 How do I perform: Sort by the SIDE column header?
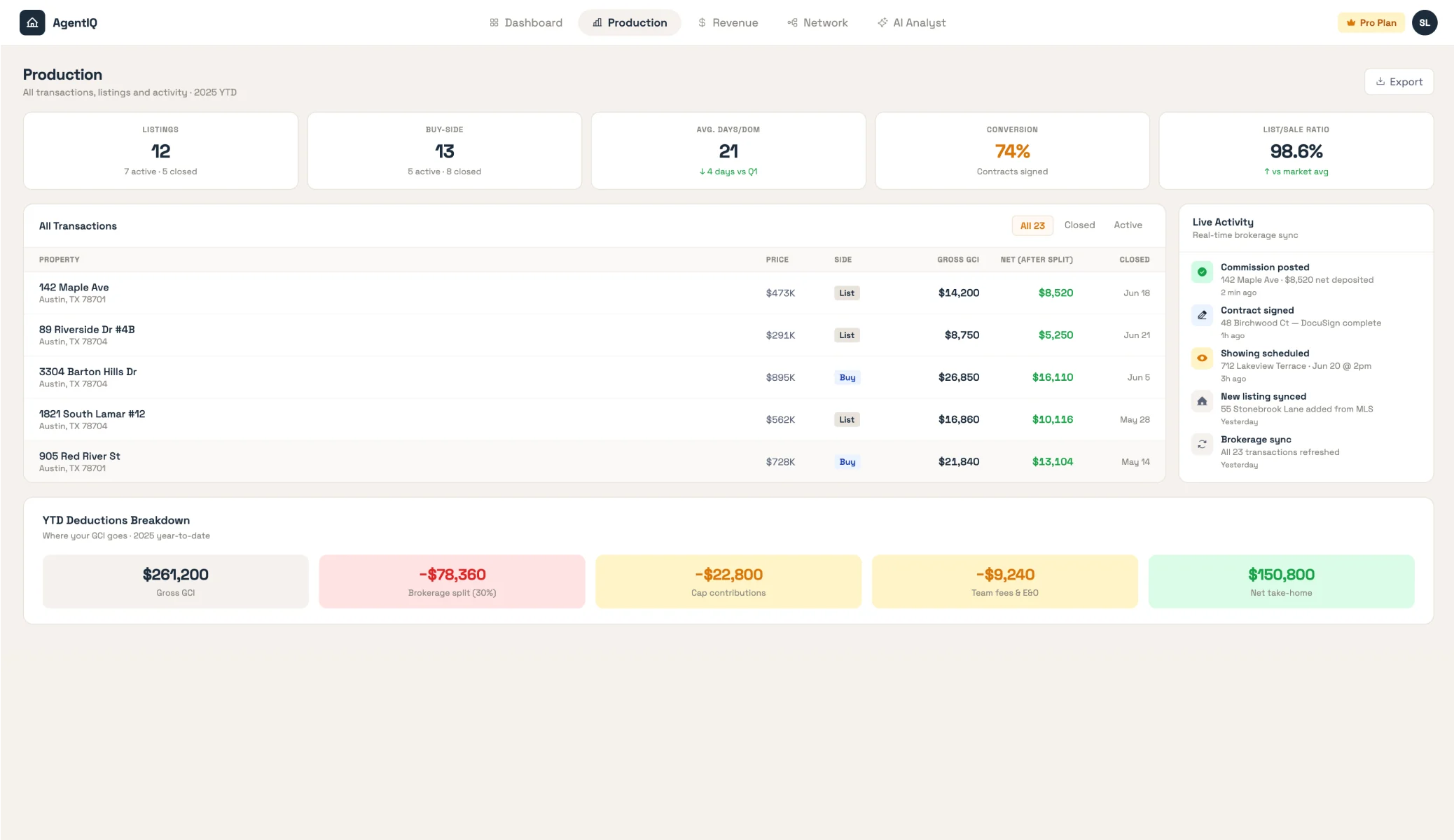click(x=843, y=260)
